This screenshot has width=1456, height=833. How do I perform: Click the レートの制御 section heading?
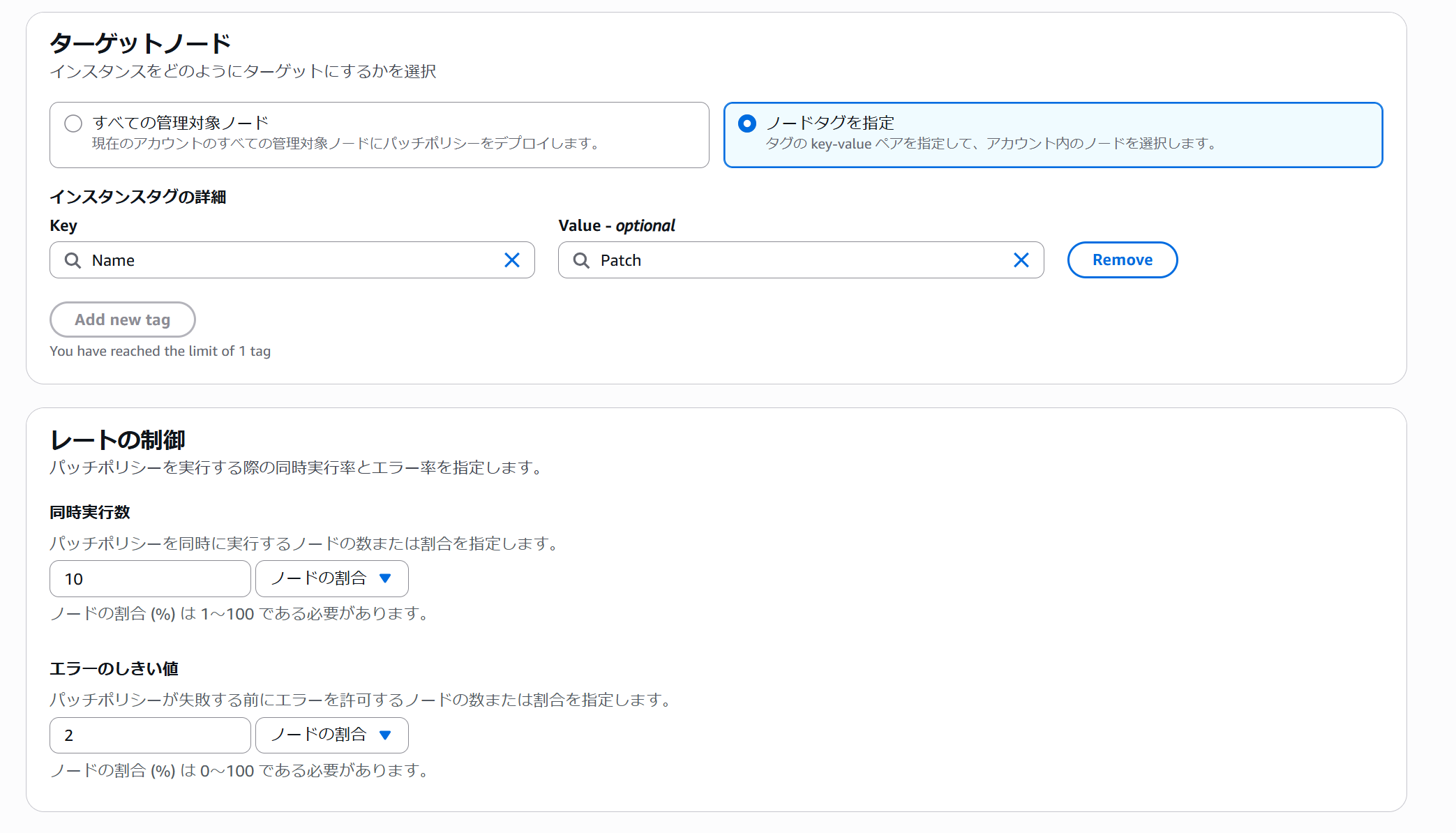click(118, 440)
